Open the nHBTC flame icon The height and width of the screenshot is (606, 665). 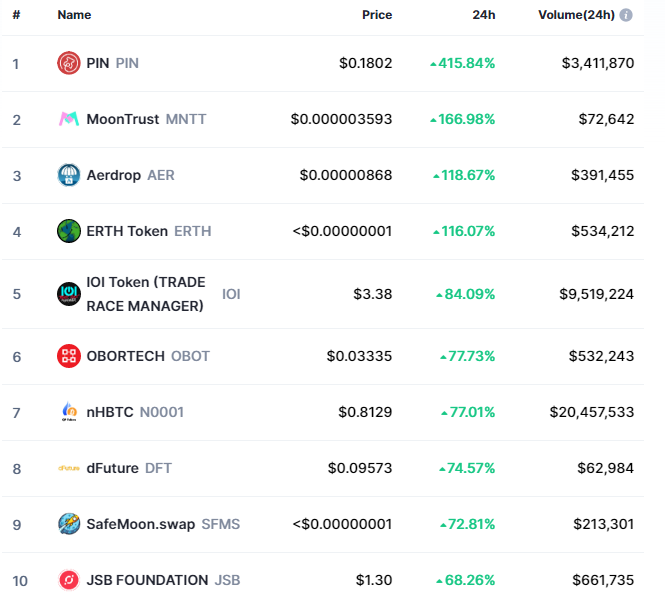69,411
